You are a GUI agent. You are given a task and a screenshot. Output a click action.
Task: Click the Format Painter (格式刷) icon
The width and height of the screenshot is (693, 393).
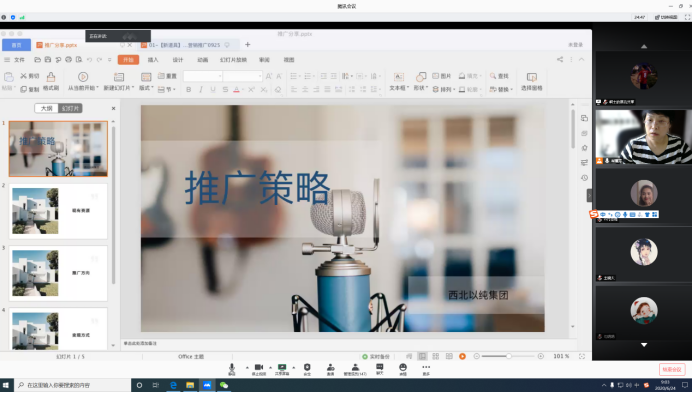(x=51, y=81)
